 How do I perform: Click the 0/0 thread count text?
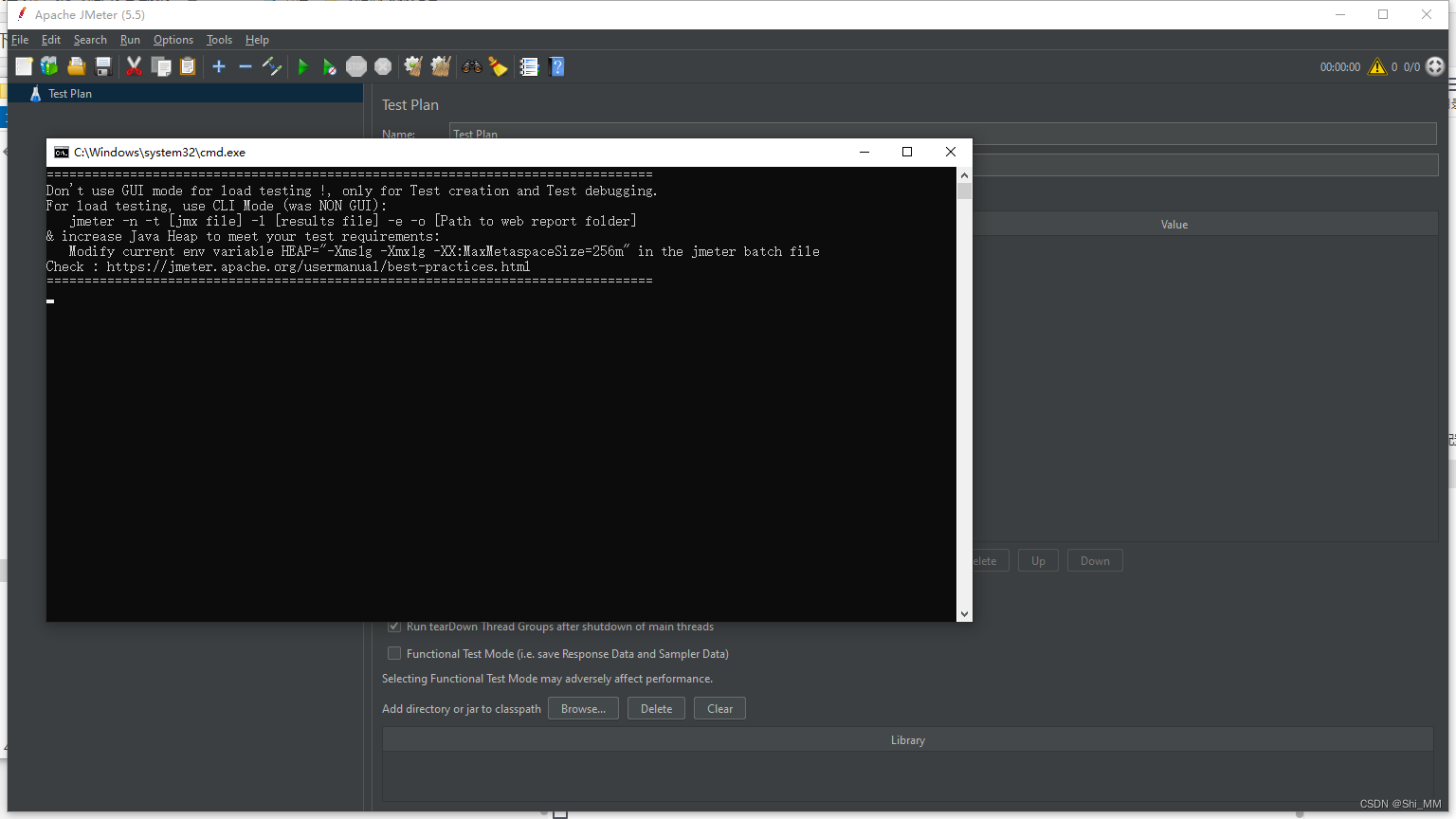pyautogui.click(x=1411, y=67)
